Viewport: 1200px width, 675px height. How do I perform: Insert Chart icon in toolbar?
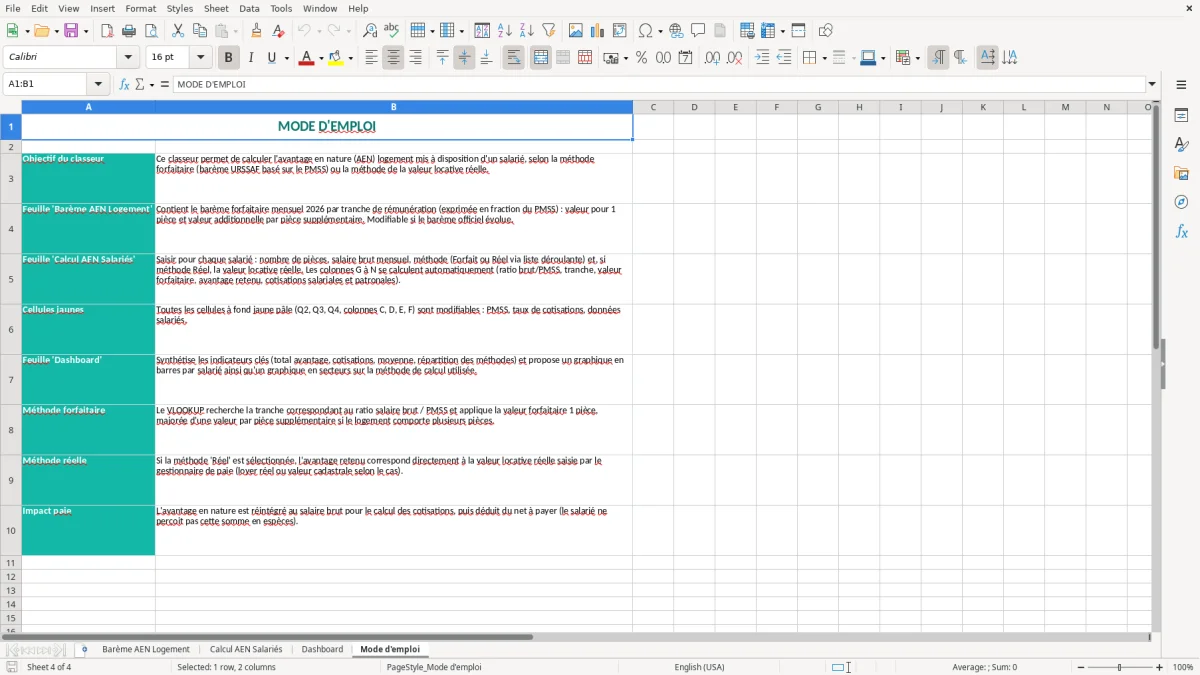(x=598, y=31)
